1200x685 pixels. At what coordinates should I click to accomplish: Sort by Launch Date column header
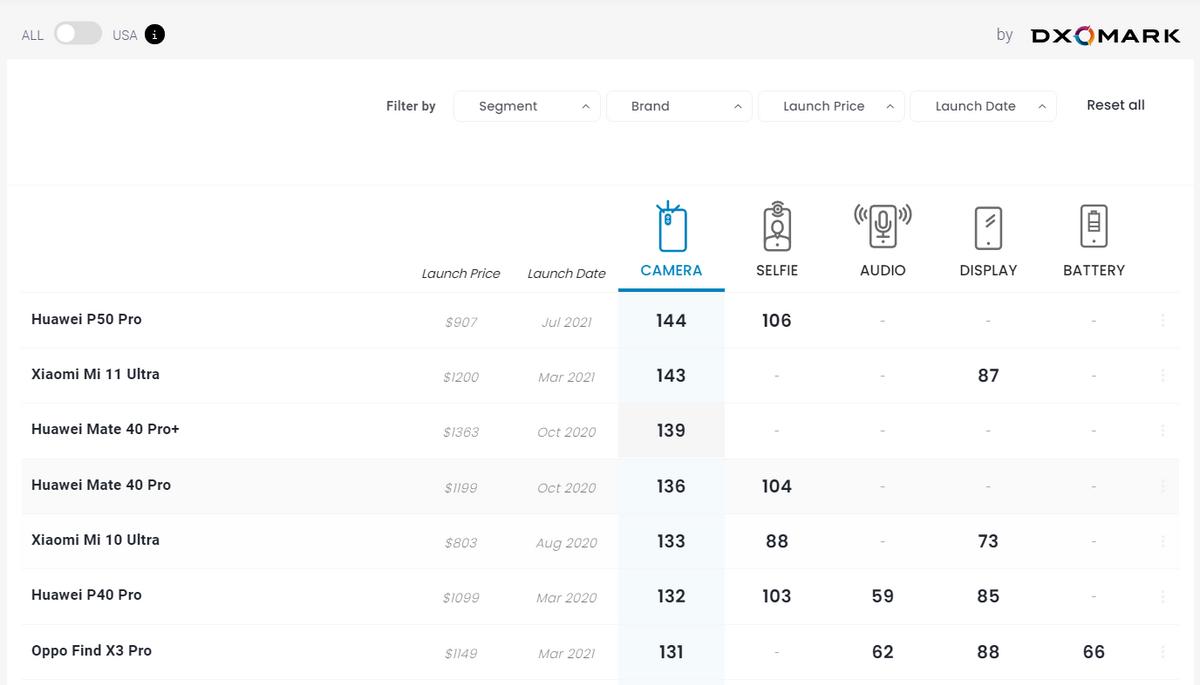click(x=566, y=273)
